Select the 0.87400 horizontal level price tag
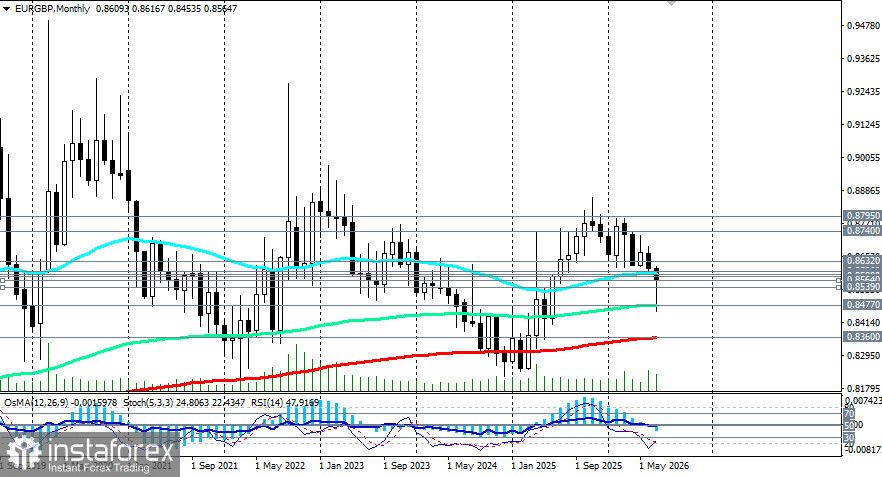Viewport: 882px width, 477px height. tap(863, 231)
